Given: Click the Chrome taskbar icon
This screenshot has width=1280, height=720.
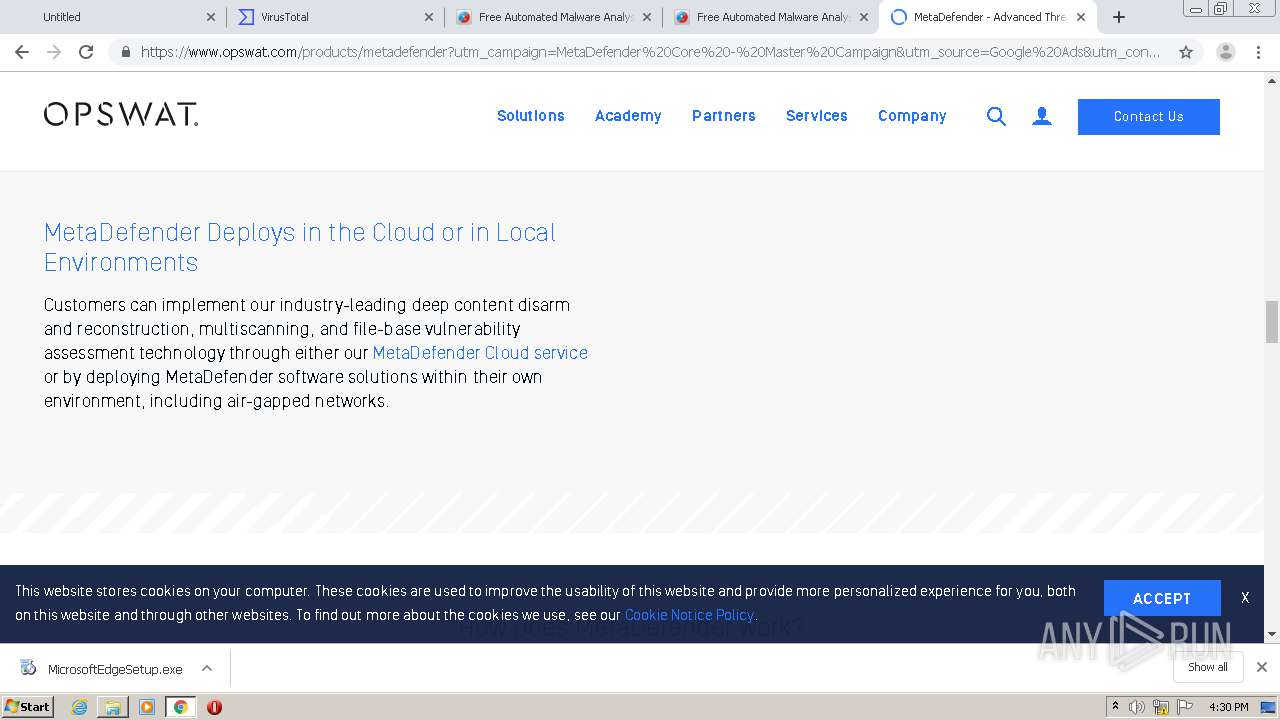Looking at the screenshot, I should click(x=180, y=707).
